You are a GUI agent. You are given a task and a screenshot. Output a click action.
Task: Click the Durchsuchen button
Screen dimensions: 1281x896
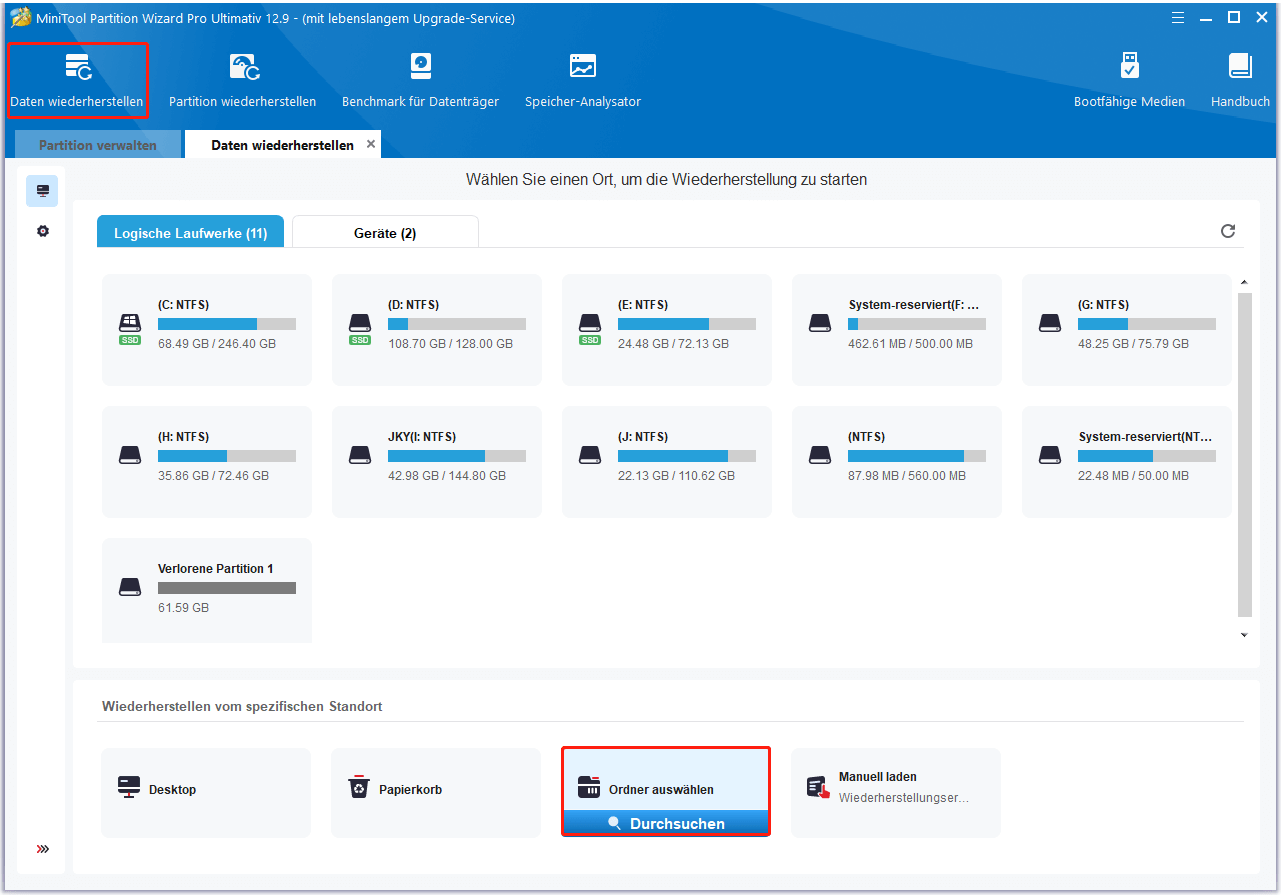[666, 824]
